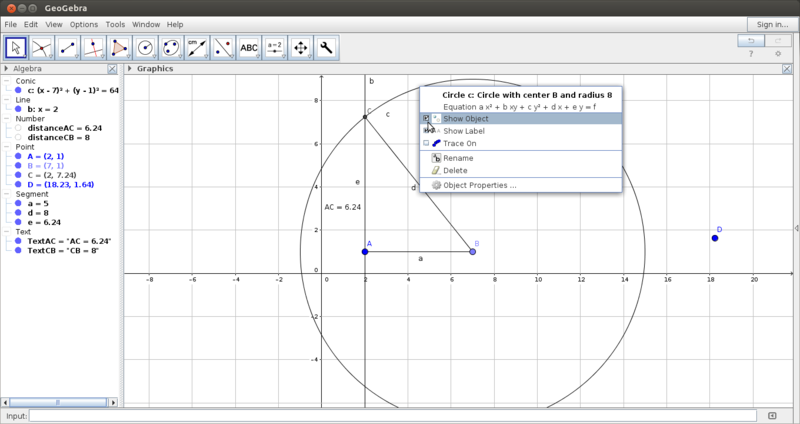This screenshot has width=800, height=424.
Task: Click point A on the graph
Action: tap(365, 252)
